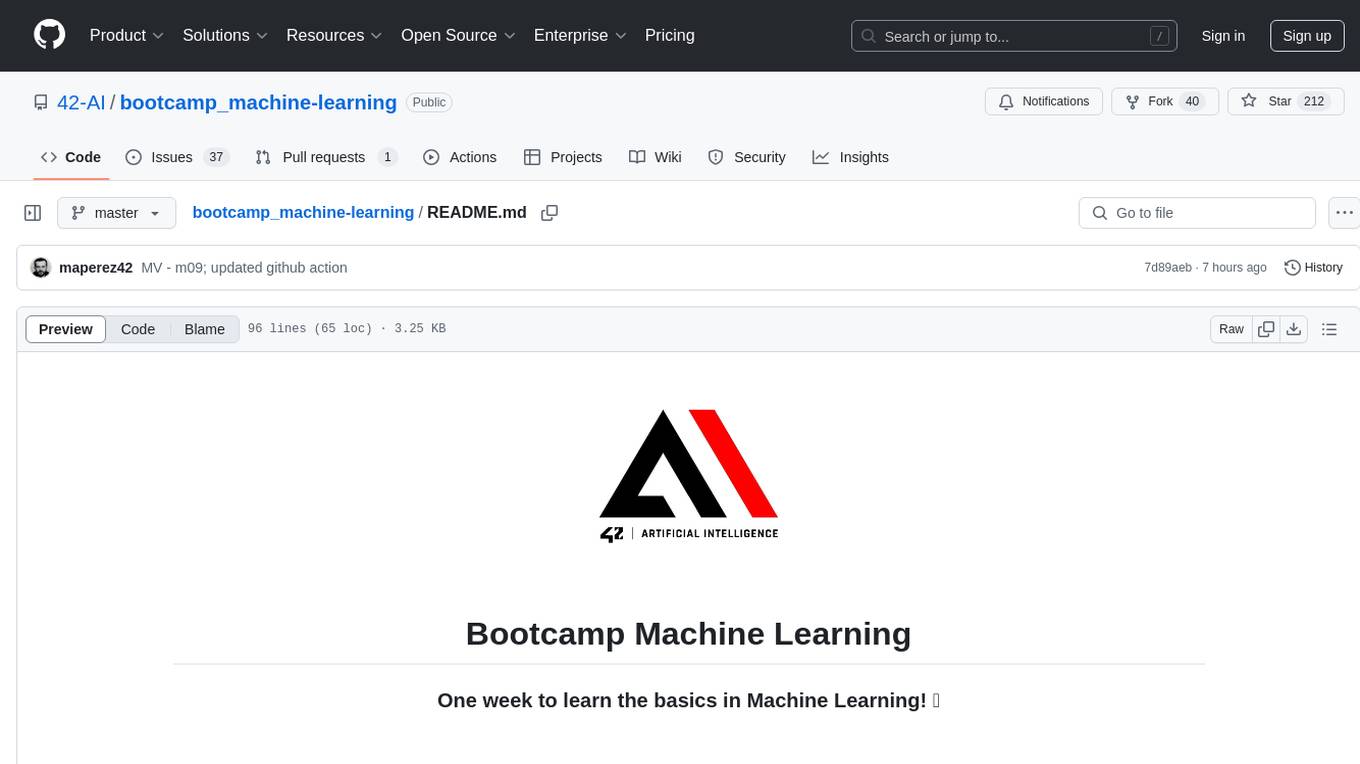Open the Raw file view
This screenshot has height=764, width=1360.
click(1231, 329)
